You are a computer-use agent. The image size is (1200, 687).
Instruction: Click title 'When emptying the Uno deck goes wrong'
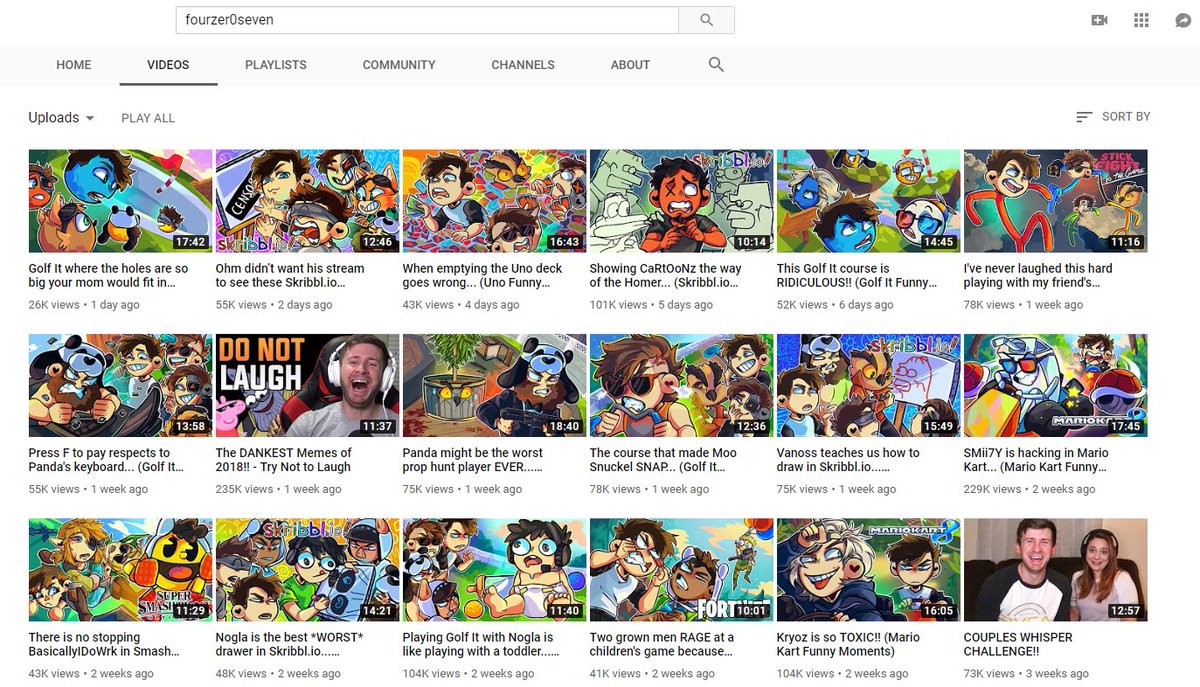(482, 276)
